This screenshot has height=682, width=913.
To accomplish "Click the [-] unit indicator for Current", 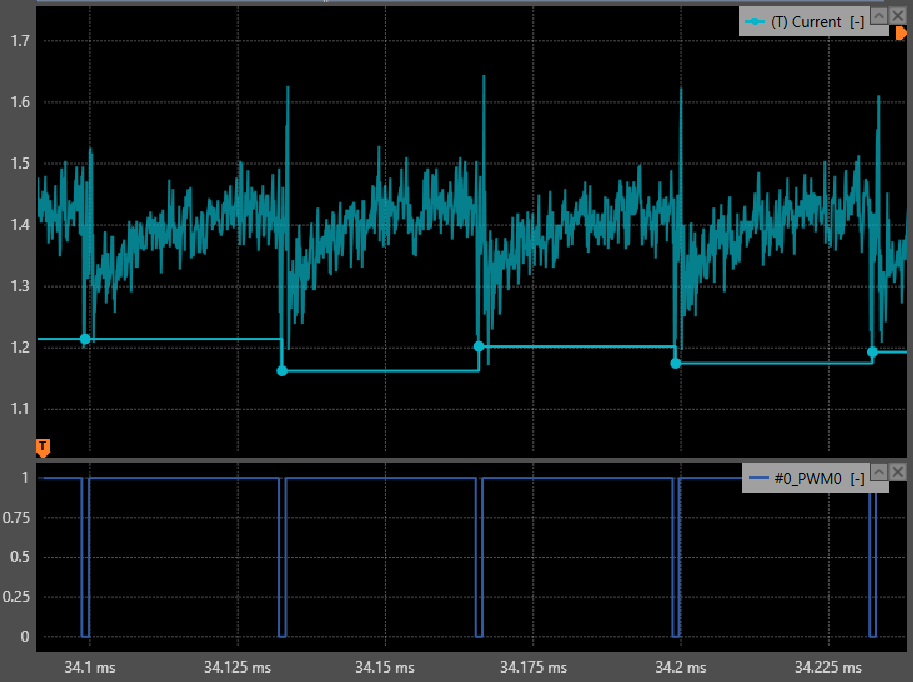I will tap(857, 21).
